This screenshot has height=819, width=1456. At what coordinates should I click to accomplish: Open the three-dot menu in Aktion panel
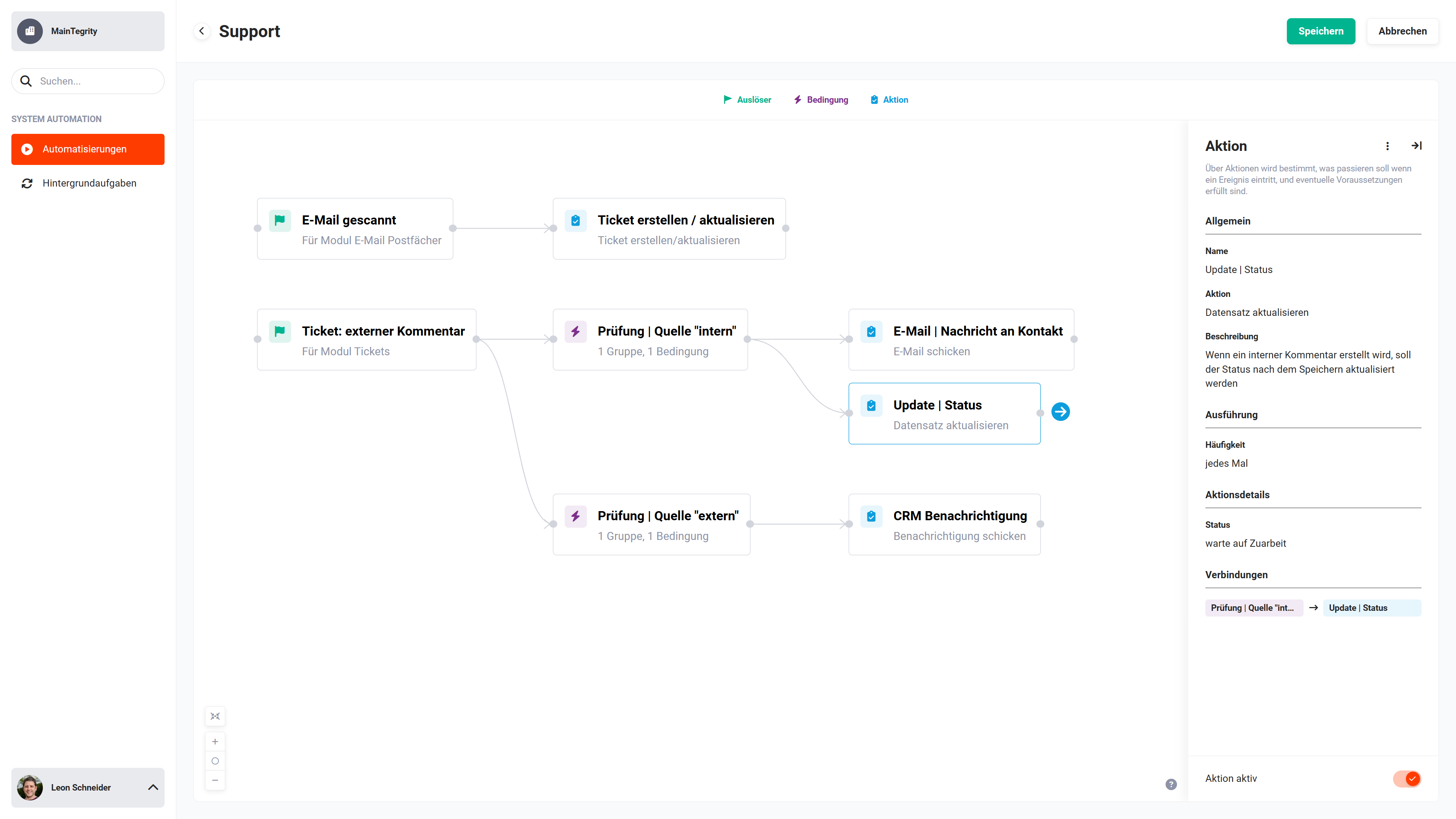point(1387,146)
